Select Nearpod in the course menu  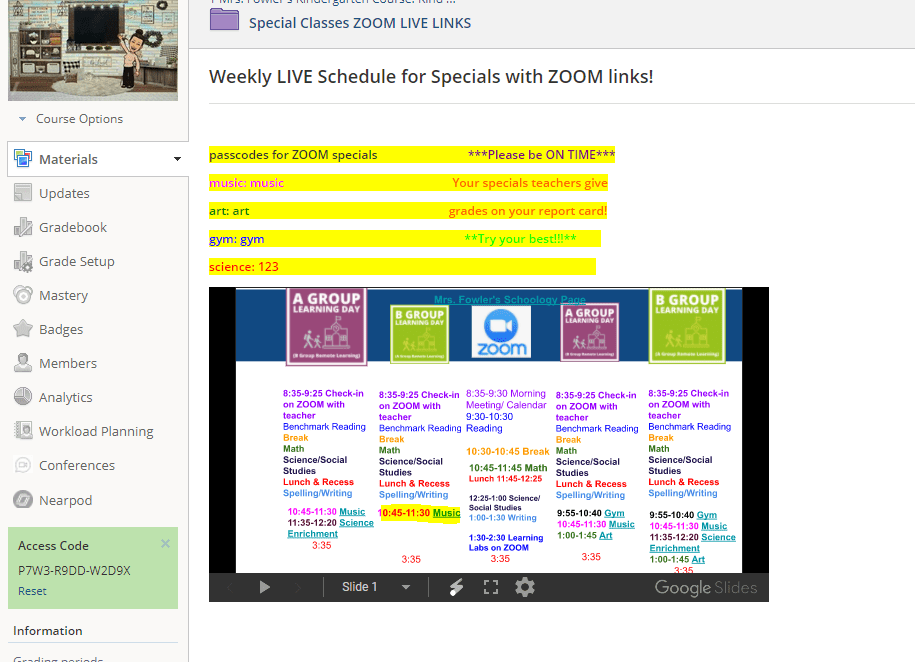pyautogui.click(x=65, y=500)
